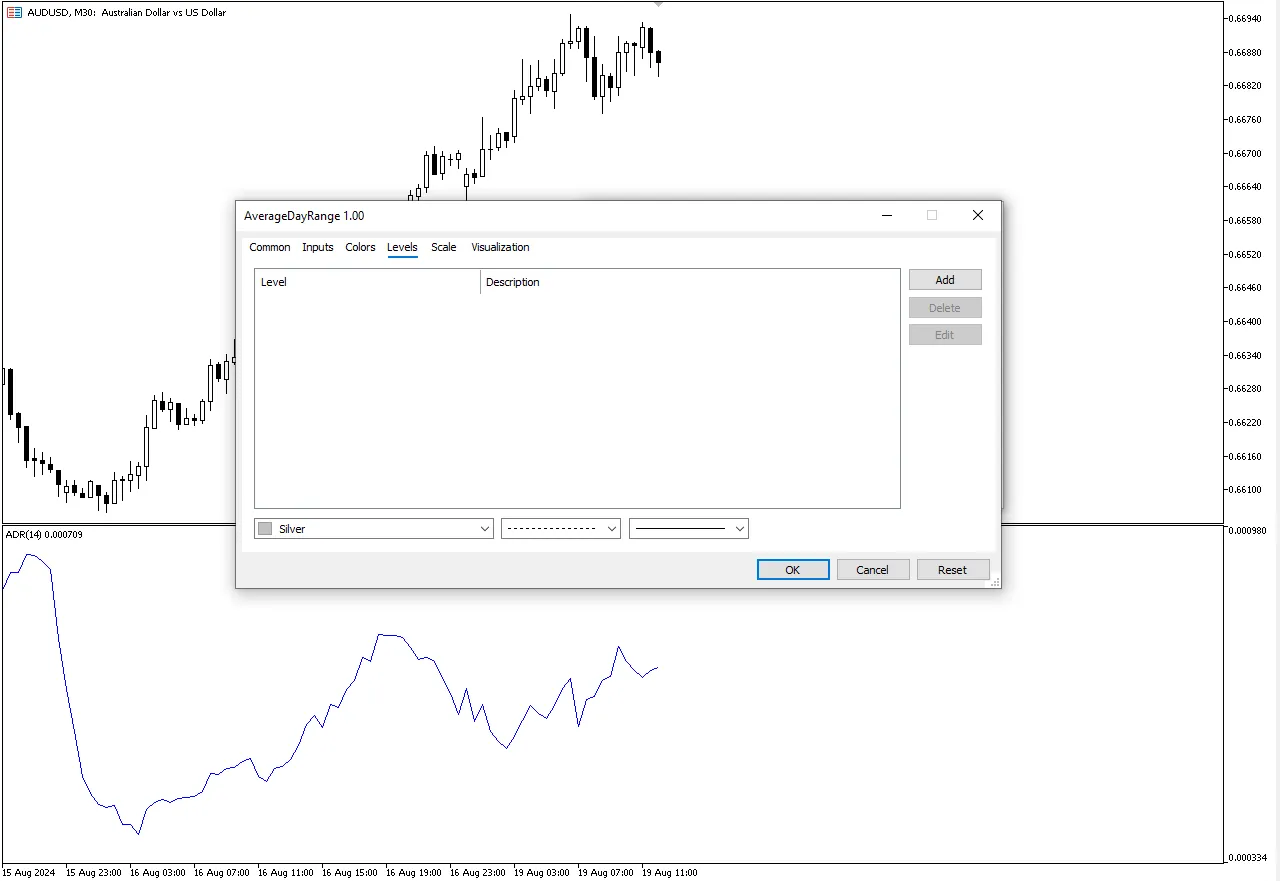Screen dimensions: 1280x881
Task: Click the Silver color swatch
Action: (x=265, y=529)
